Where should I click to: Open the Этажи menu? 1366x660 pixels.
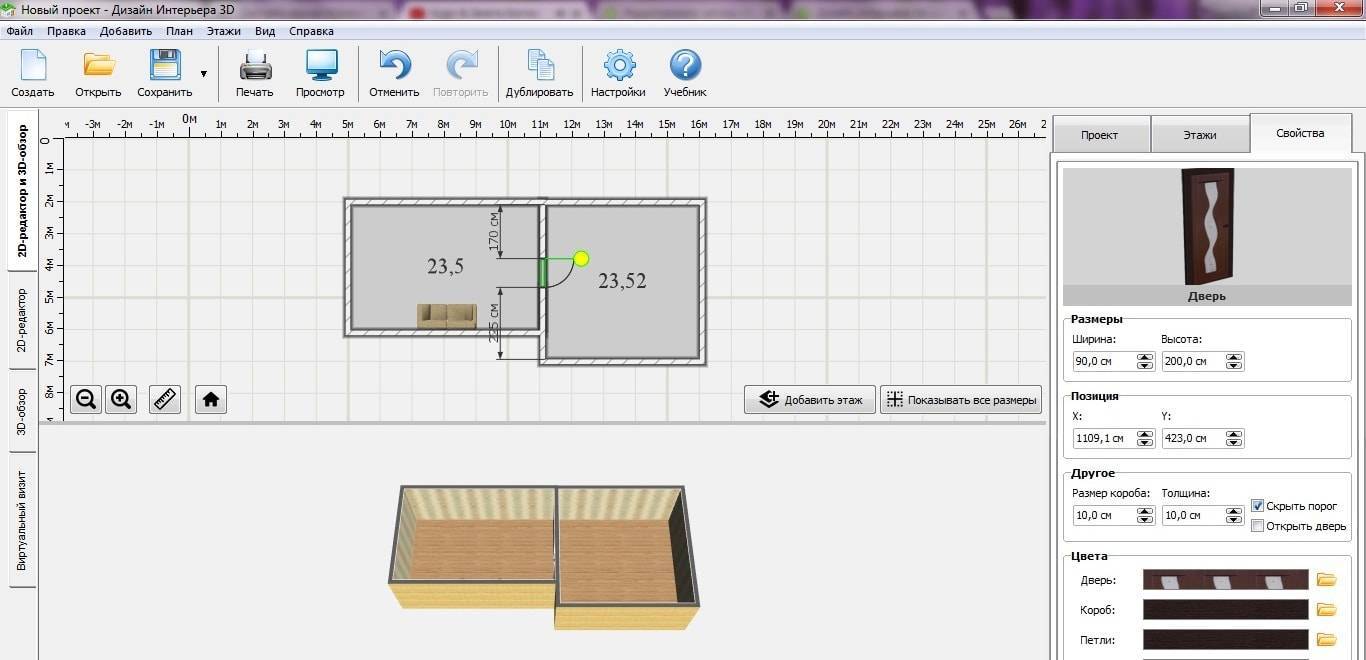(x=223, y=31)
